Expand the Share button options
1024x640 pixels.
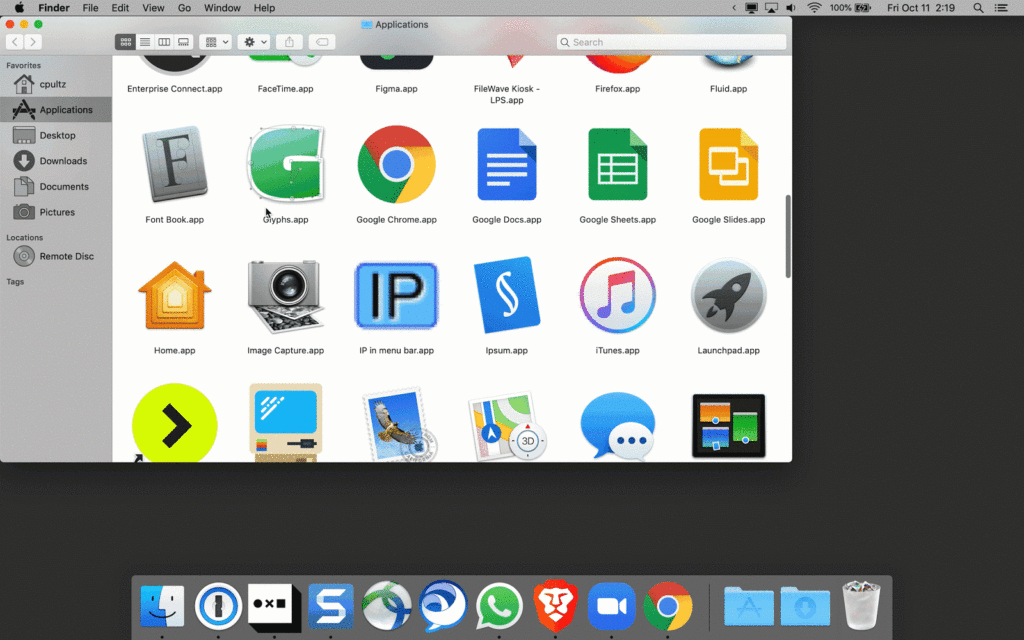[289, 42]
